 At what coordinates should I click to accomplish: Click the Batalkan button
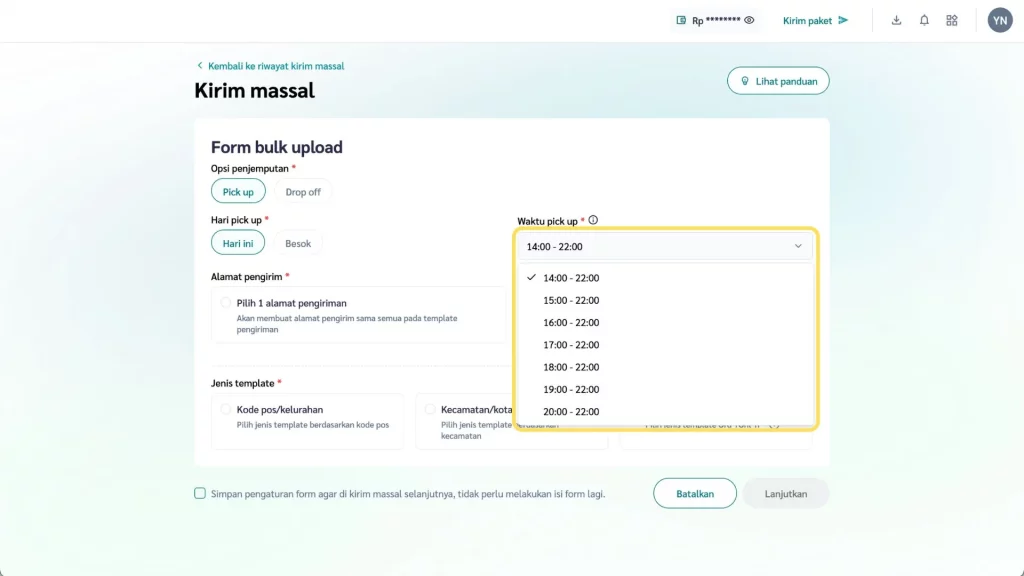pos(694,493)
